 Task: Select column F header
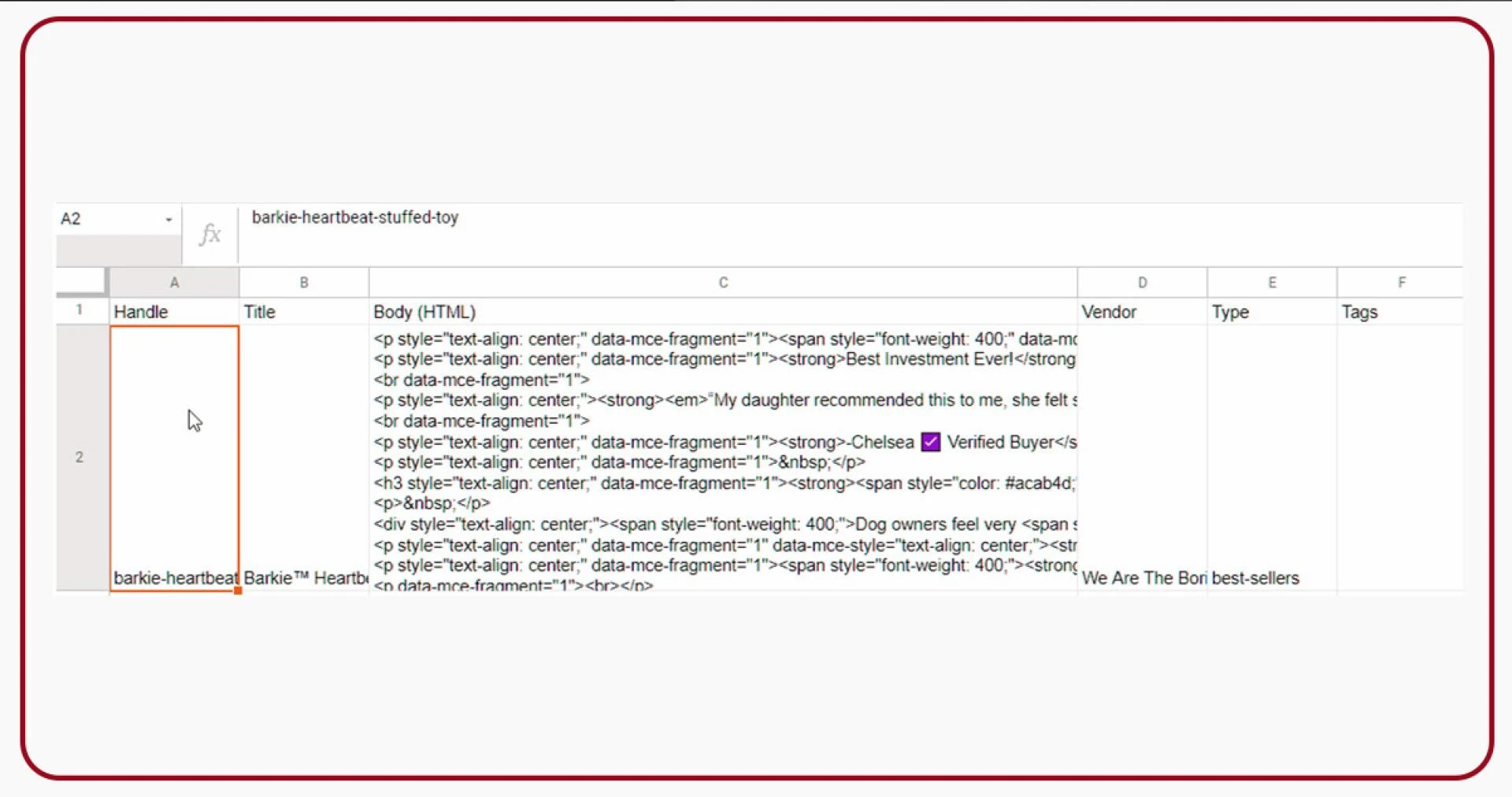tap(1400, 283)
